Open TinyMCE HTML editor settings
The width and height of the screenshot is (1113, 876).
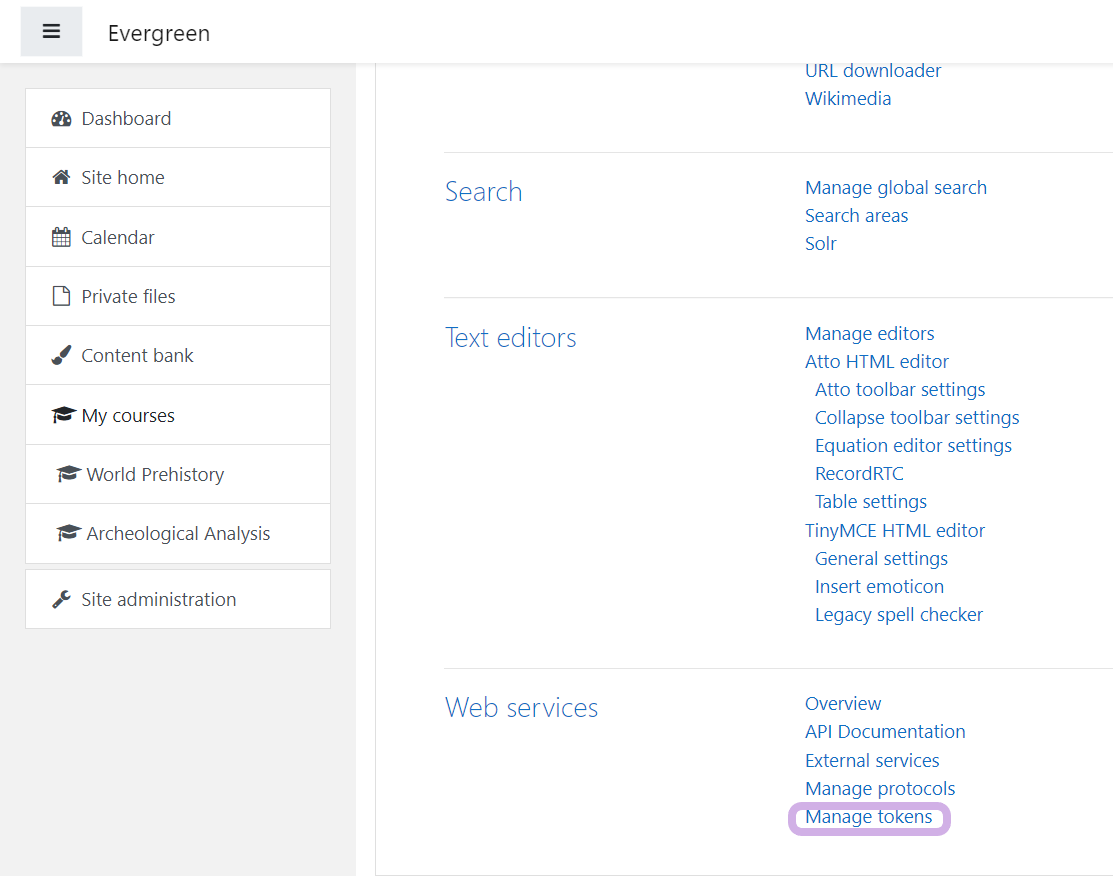[894, 531]
